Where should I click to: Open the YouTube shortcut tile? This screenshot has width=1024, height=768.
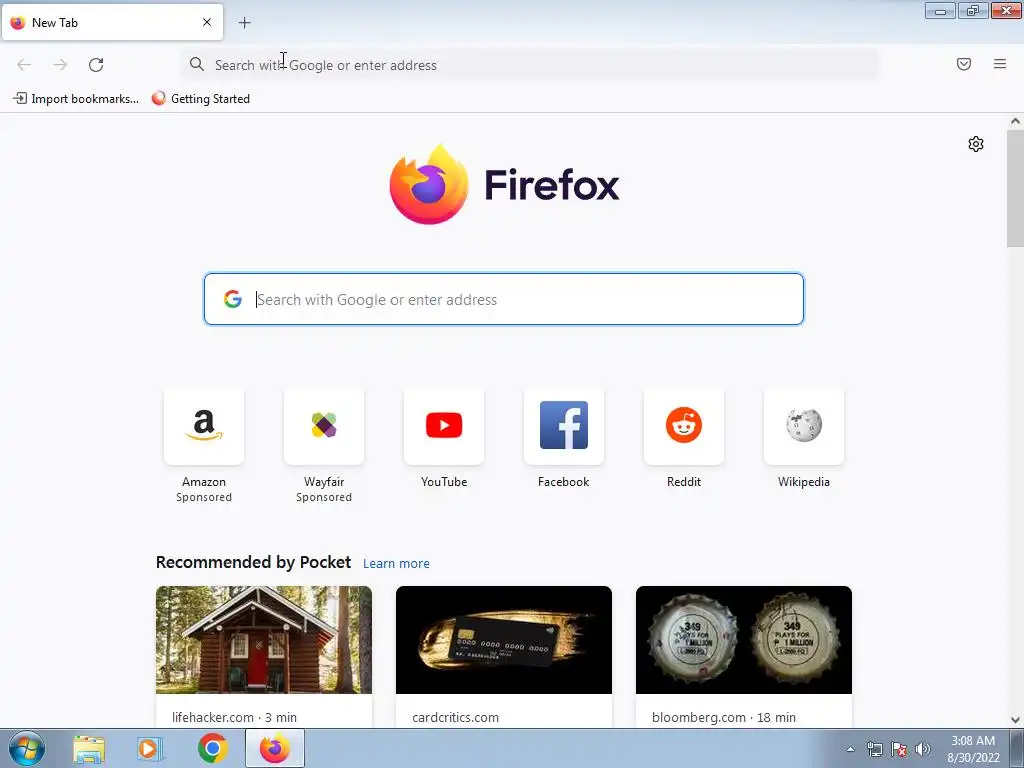[444, 426]
